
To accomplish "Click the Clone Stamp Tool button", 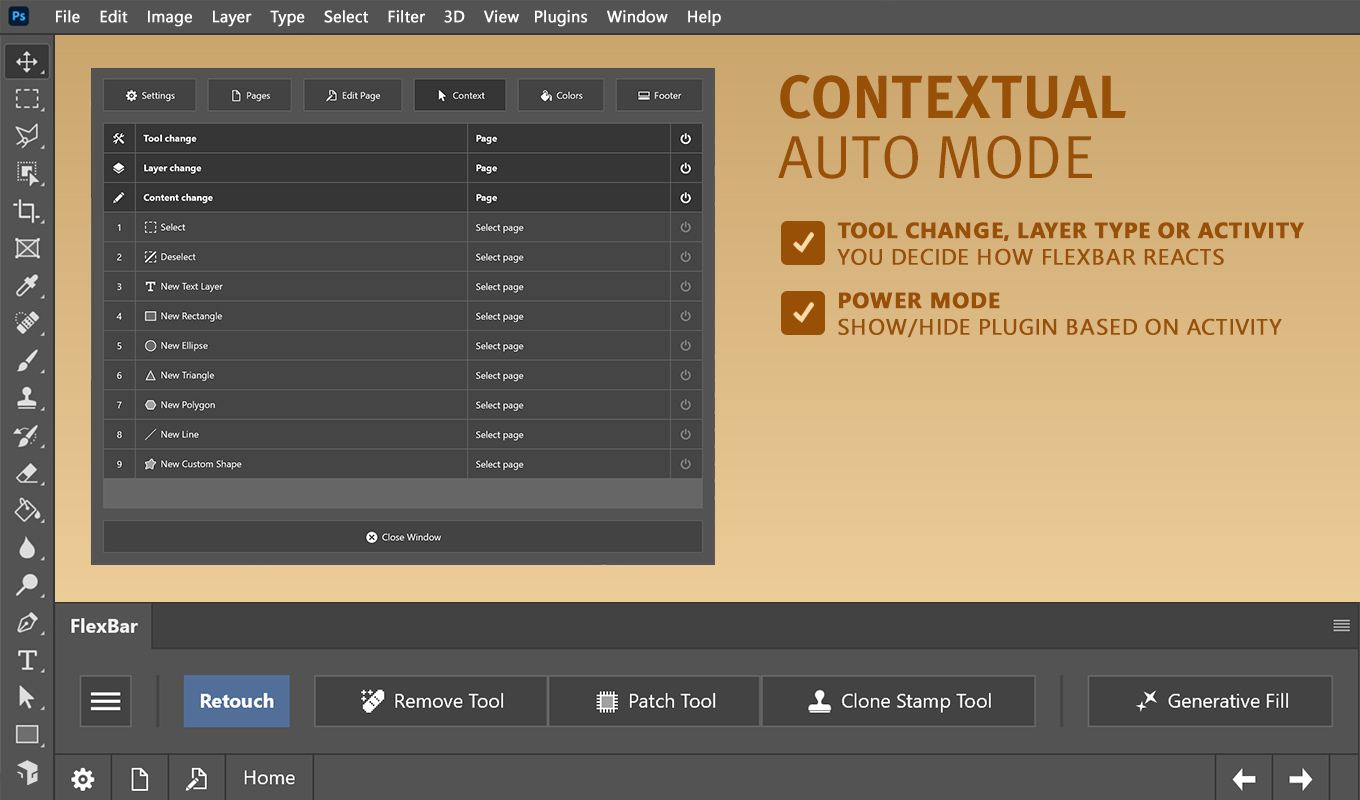I will click(898, 701).
